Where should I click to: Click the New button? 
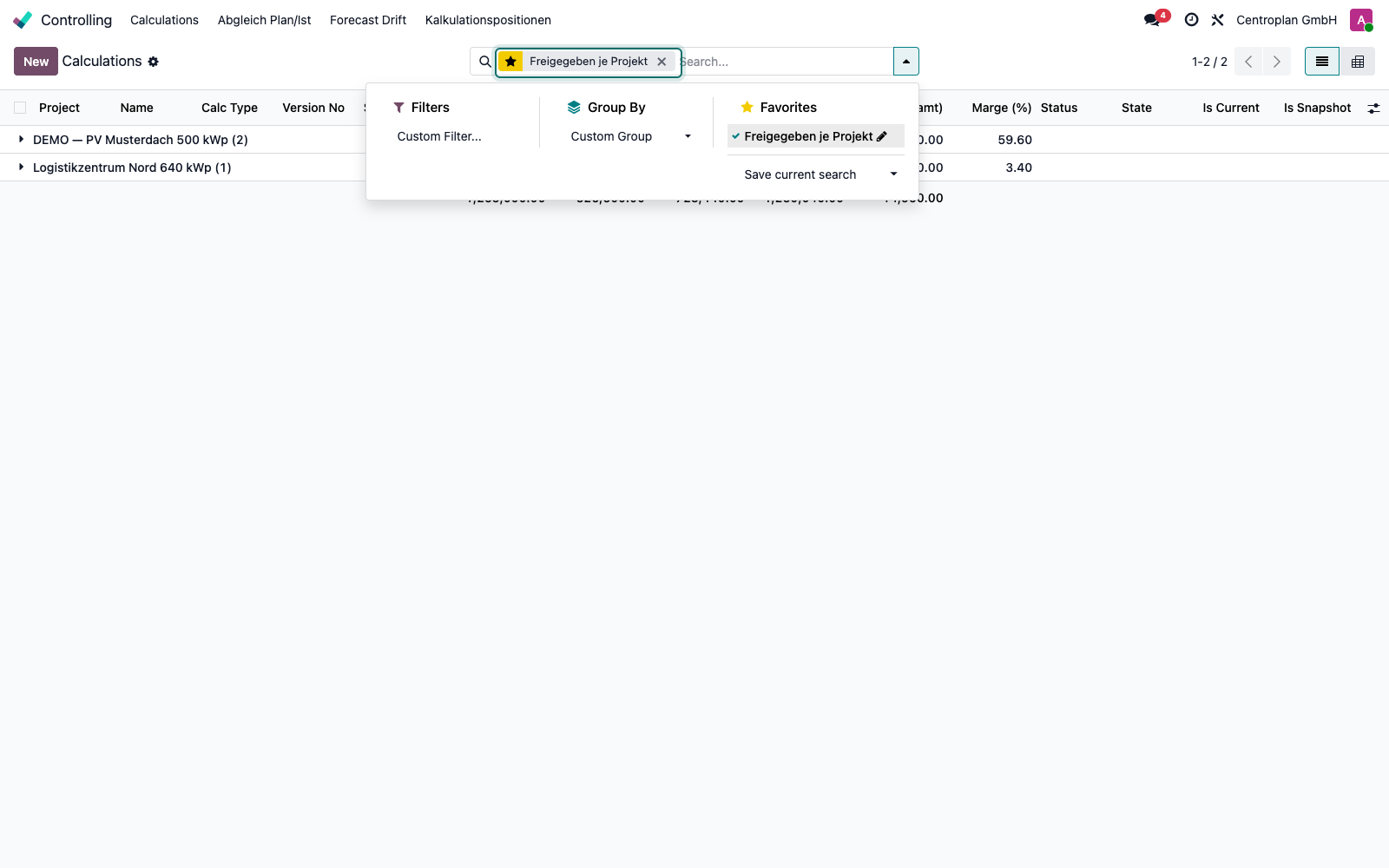[36, 62]
